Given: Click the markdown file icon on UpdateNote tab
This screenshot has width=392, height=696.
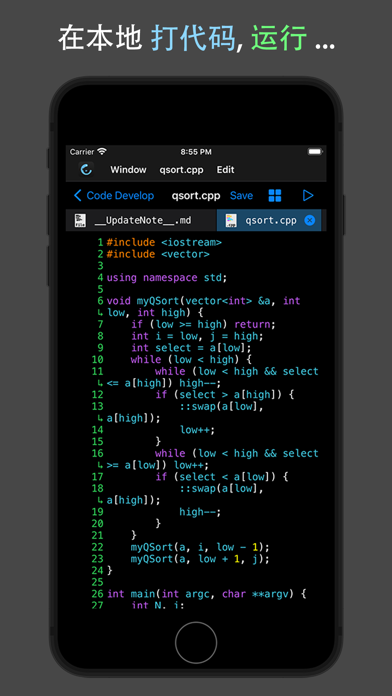Looking at the screenshot, I should [x=80, y=220].
